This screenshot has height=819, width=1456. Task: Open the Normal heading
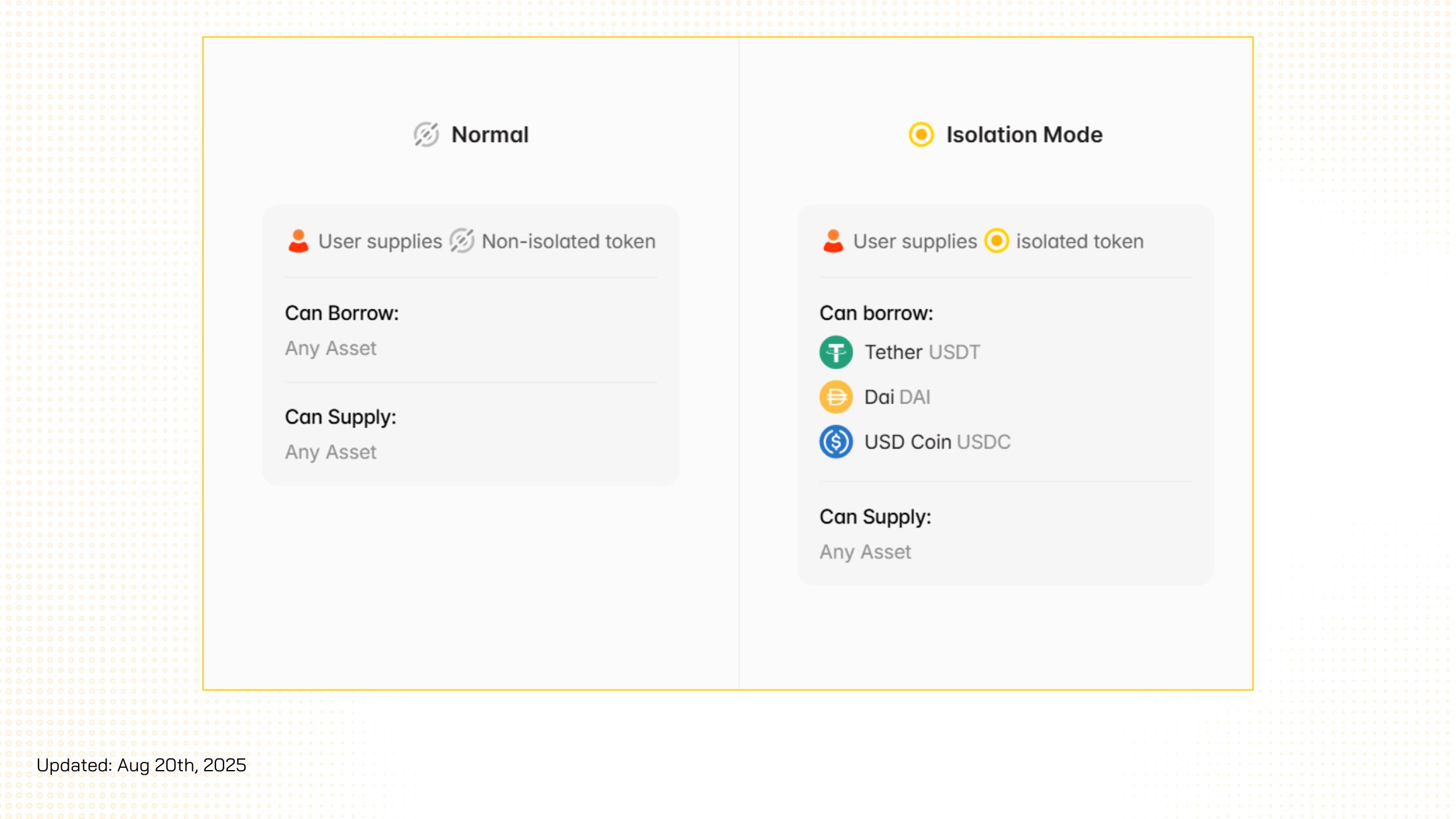490,135
